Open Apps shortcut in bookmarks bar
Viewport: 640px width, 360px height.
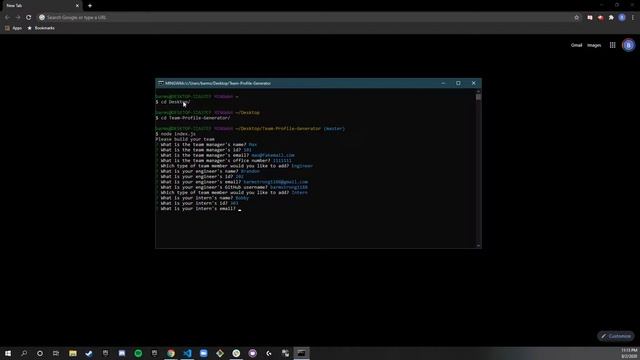click(x=13, y=28)
